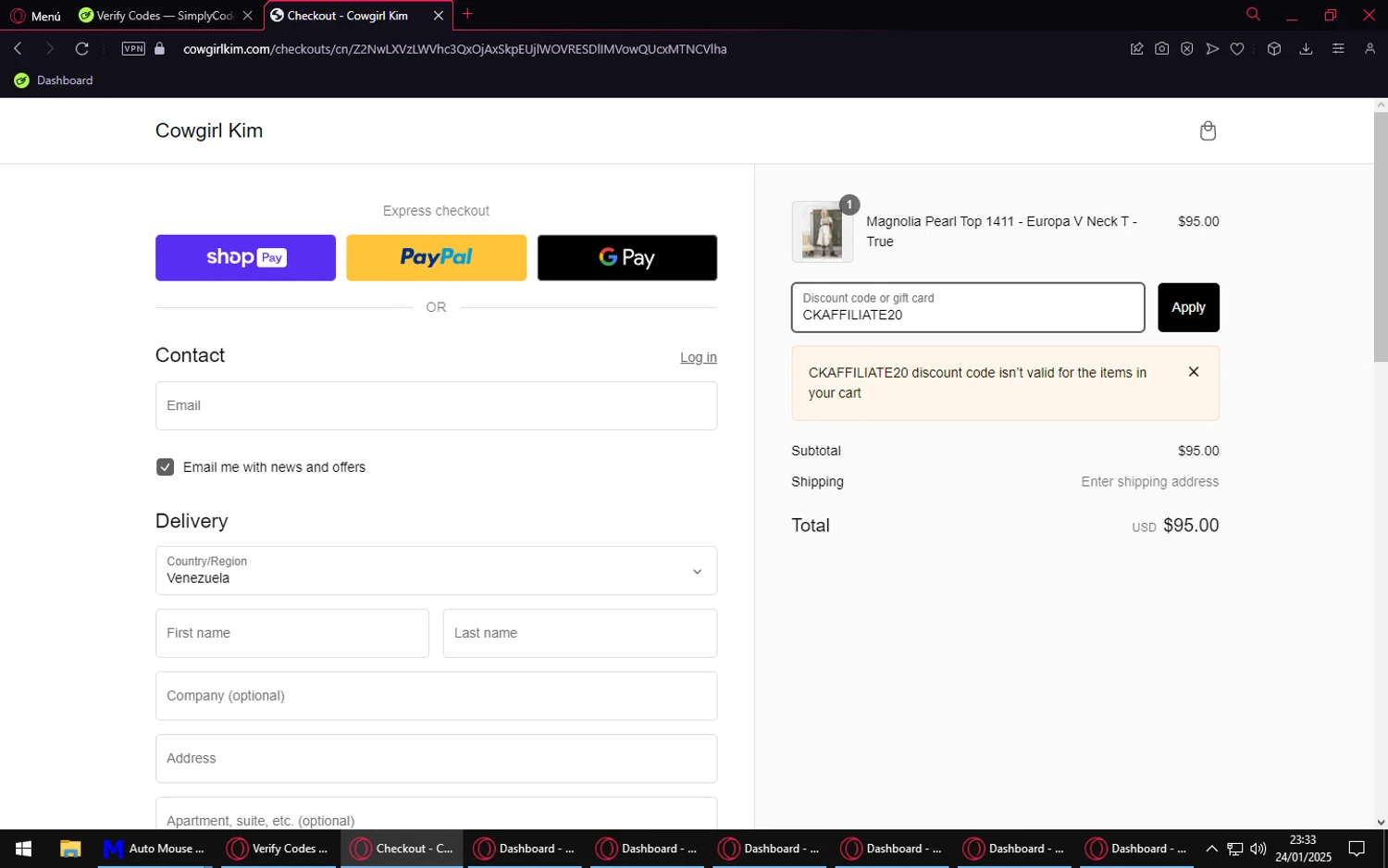Click the Address field
The height and width of the screenshot is (868, 1388).
click(x=436, y=758)
